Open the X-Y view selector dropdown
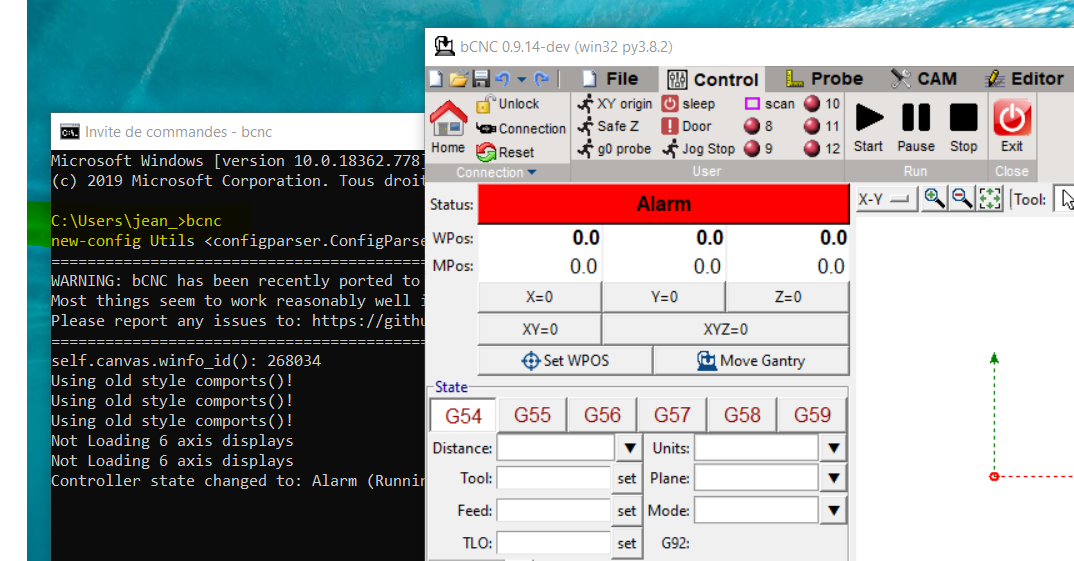The width and height of the screenshot is (1074, 561). (886, 199)
